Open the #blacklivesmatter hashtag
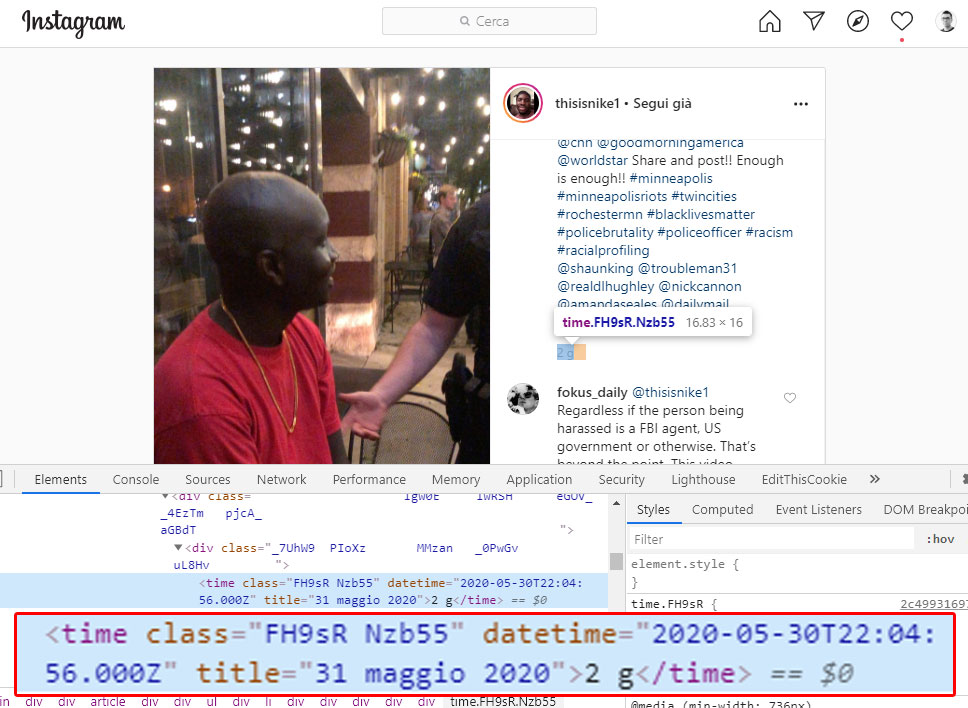This screenshot has height=708, width=968. (x=701, y=214)
